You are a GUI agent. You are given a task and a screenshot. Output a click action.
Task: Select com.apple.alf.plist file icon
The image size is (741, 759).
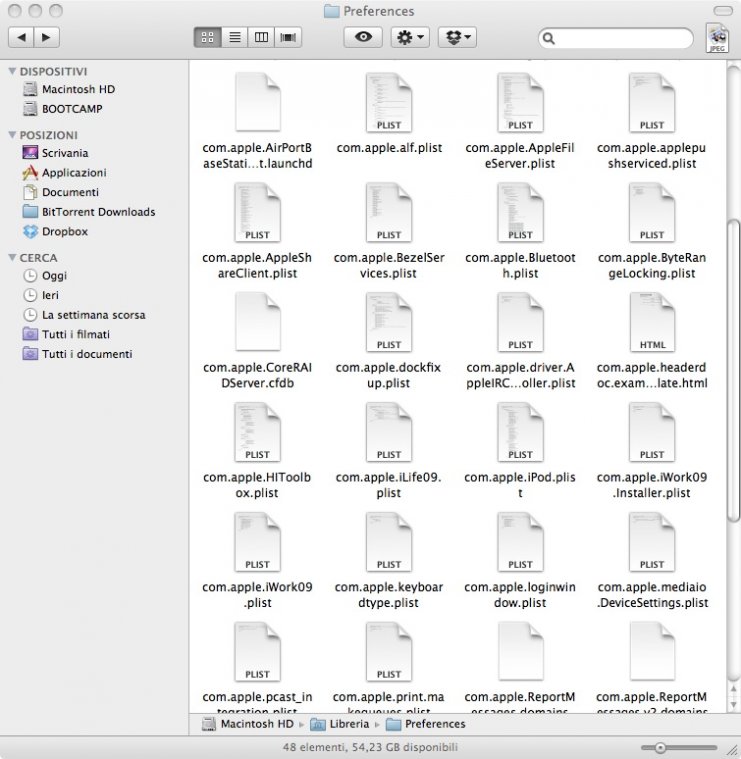389,102
